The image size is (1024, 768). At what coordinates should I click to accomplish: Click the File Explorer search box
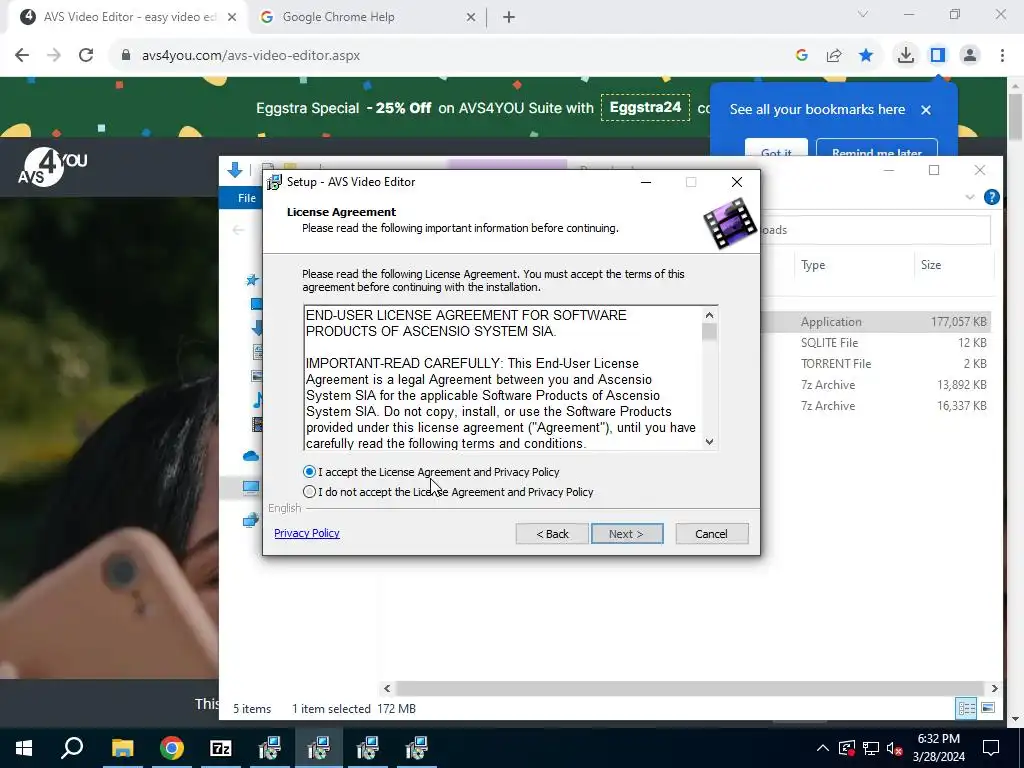coord(875,230)
